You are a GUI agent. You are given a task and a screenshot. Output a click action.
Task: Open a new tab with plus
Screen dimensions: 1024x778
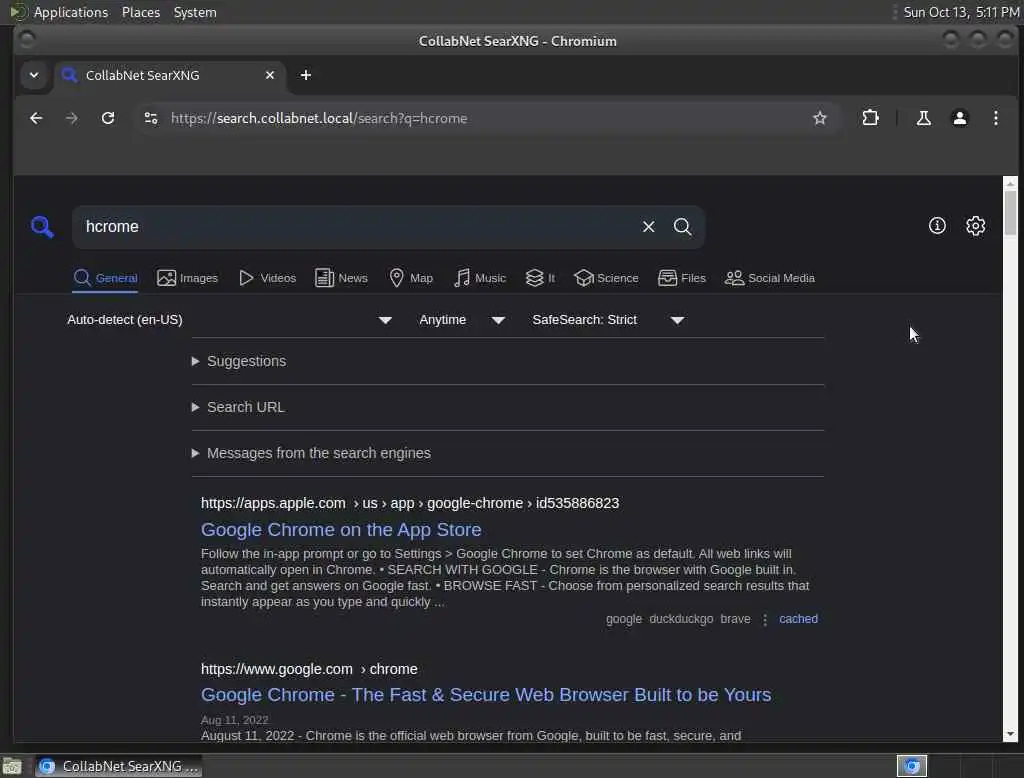(306, 75)
